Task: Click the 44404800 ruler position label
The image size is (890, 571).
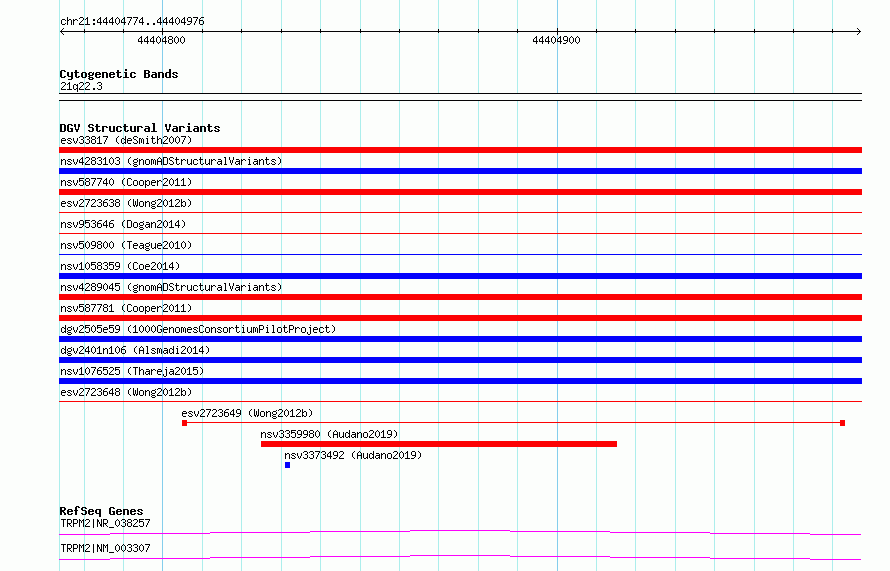Action: (x=161, y=40)
